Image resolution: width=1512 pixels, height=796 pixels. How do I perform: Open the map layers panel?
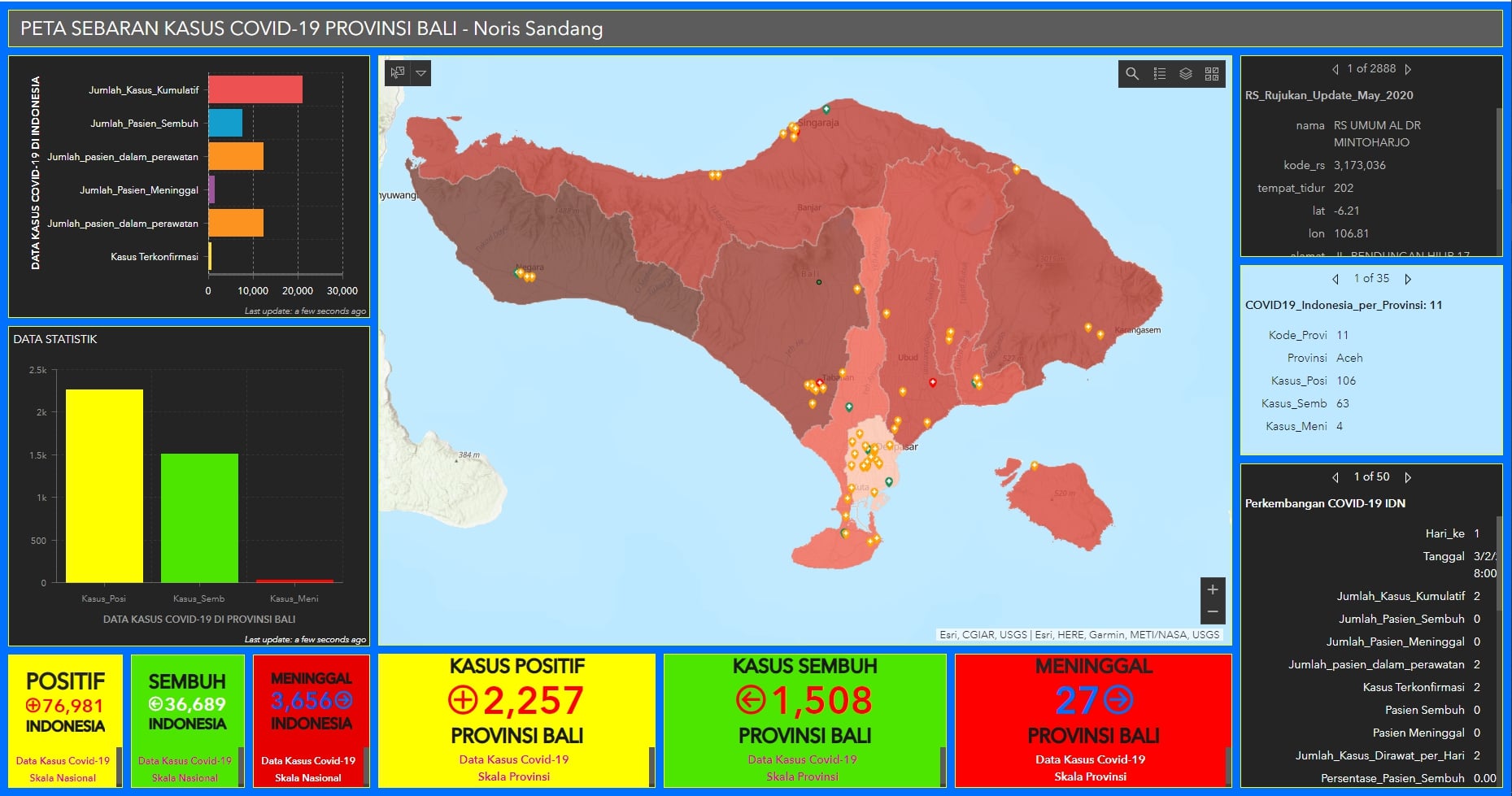point(1186,74)
